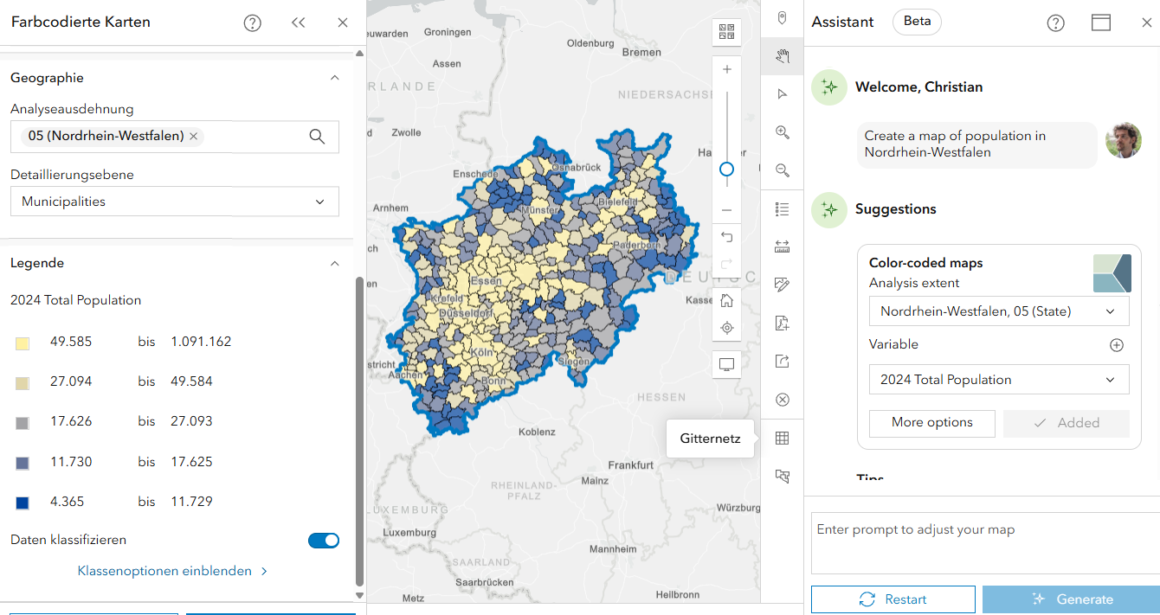Open the Analysis extent dropdown
The image size is (1160, 615).
click(999, 312)
